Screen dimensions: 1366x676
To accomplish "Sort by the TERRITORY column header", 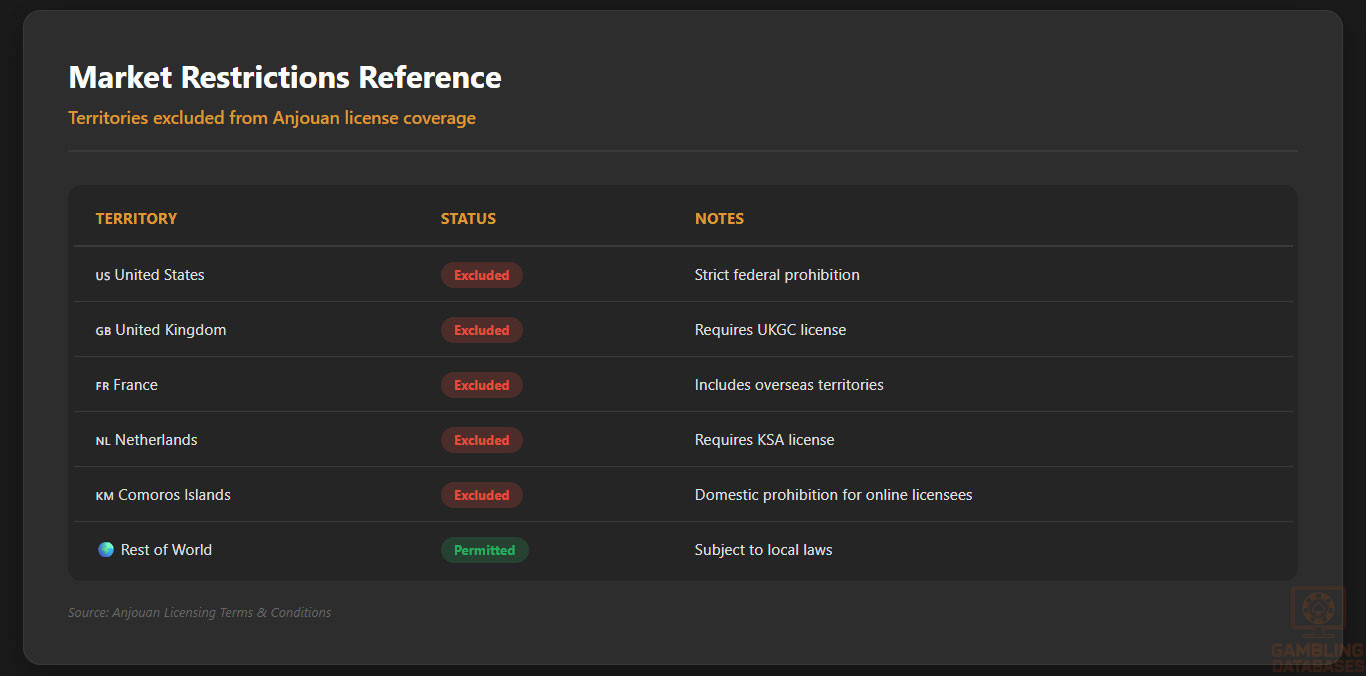I will (136, 219).
